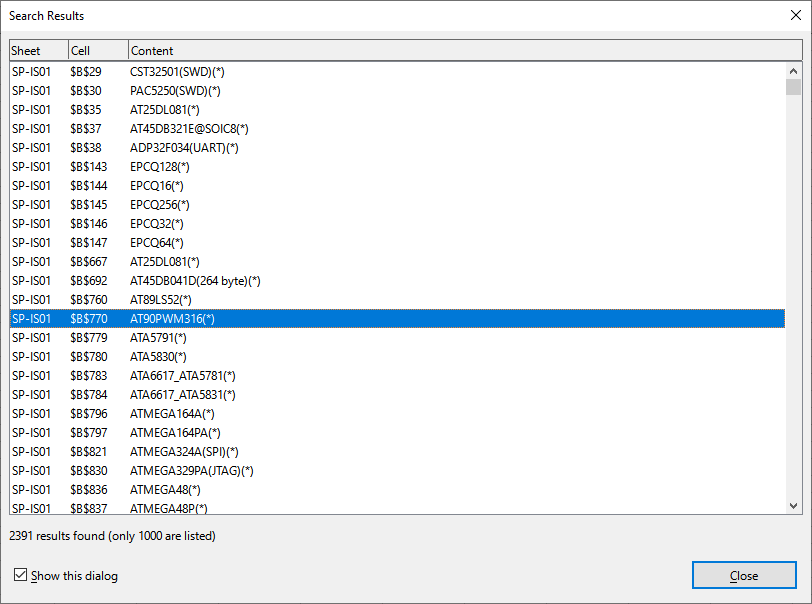Select the ATA5830(*) result
The height and width of the screenshot is (604, 812).
[x=397, y=356]
